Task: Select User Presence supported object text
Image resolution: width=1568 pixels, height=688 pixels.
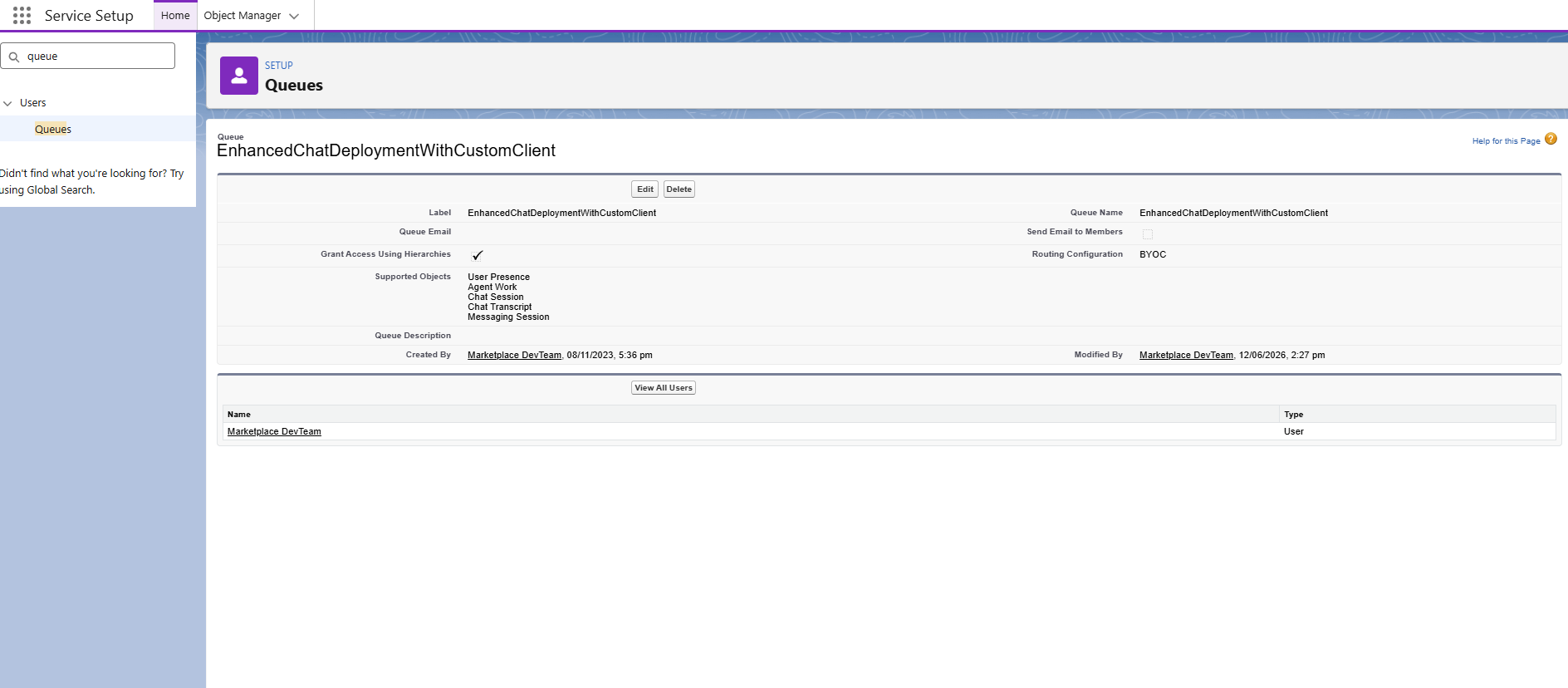Action: [498, 277]
